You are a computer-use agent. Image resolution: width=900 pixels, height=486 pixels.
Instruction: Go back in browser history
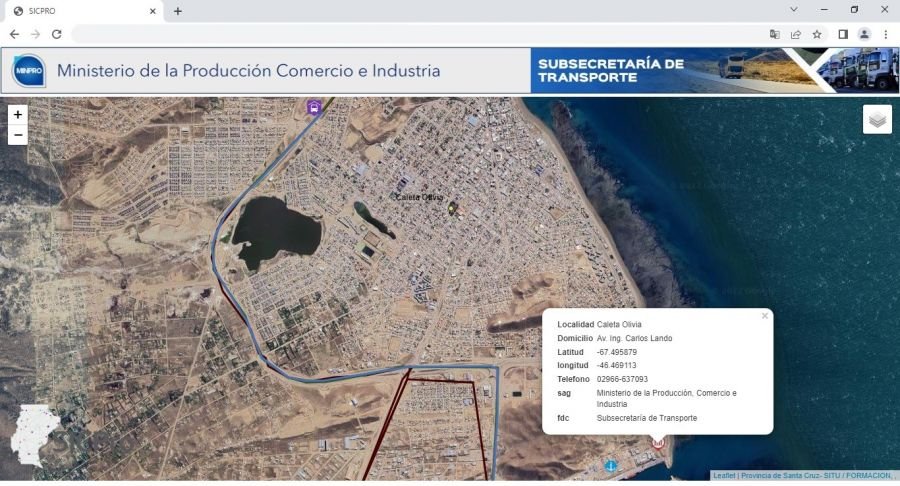tap(14, 34)
